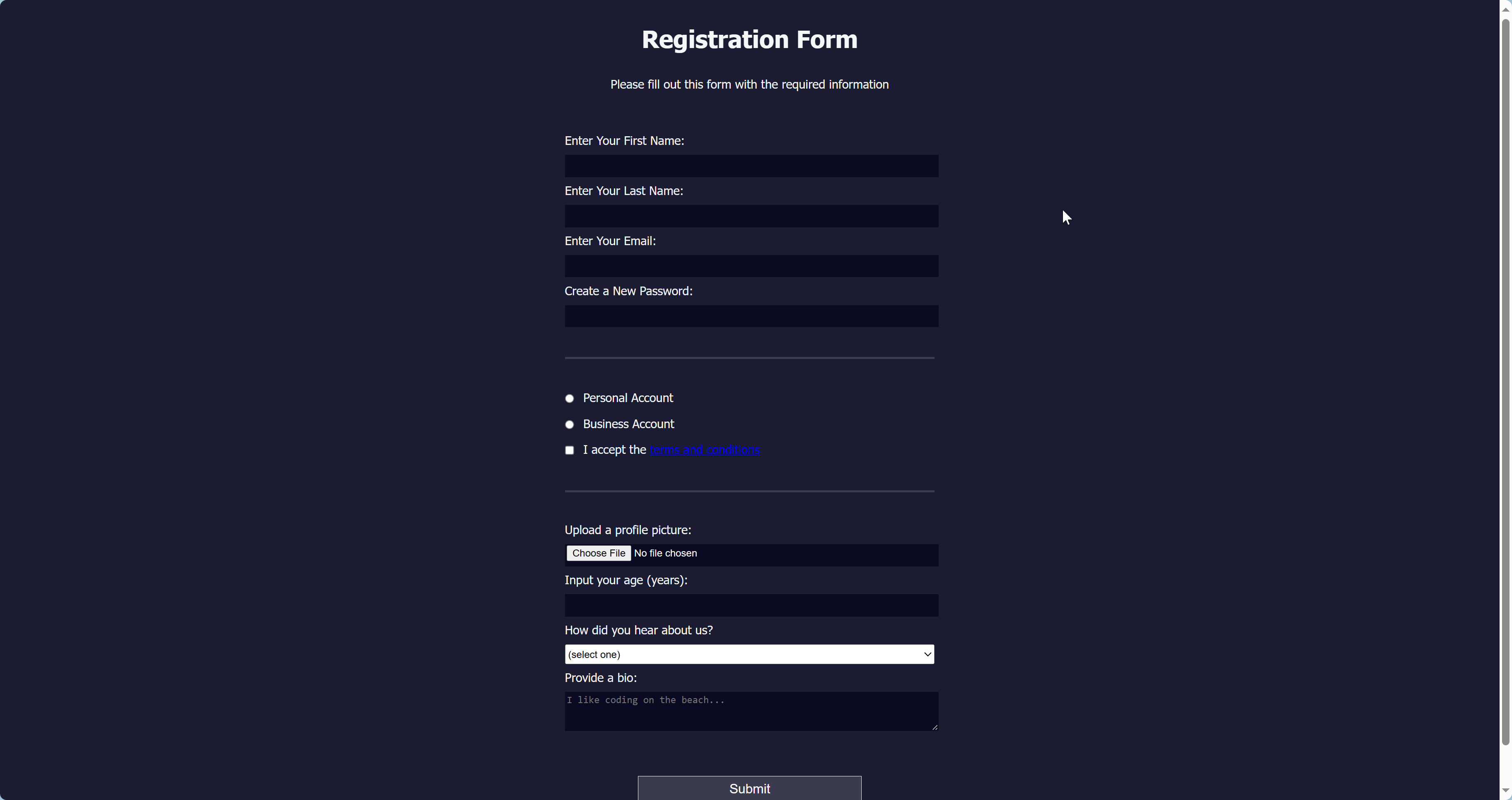Click the First Name input field
This screenshot has width=1512, height=800.
[x=751, y=166]
